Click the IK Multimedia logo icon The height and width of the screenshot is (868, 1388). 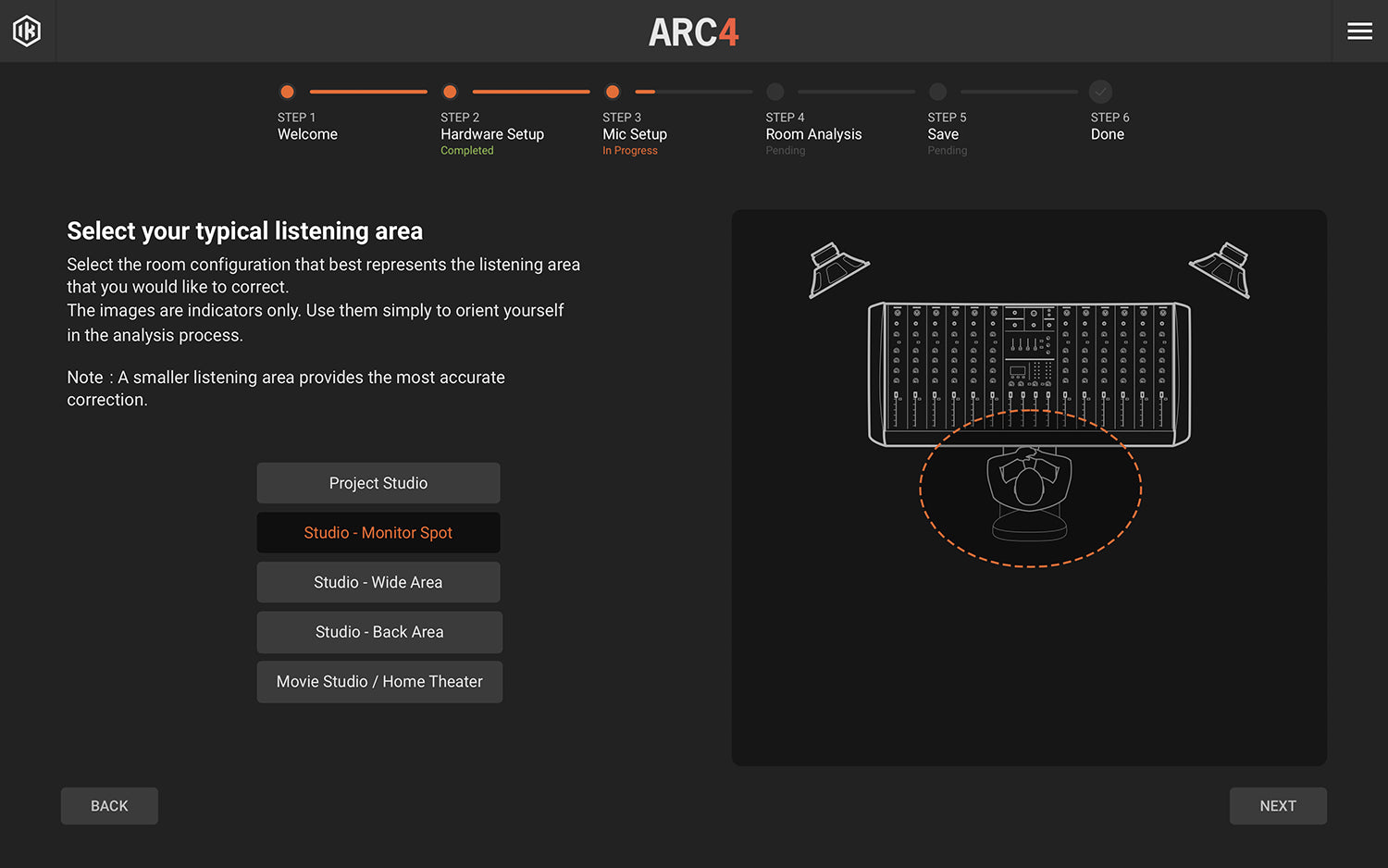pos(27,31)
